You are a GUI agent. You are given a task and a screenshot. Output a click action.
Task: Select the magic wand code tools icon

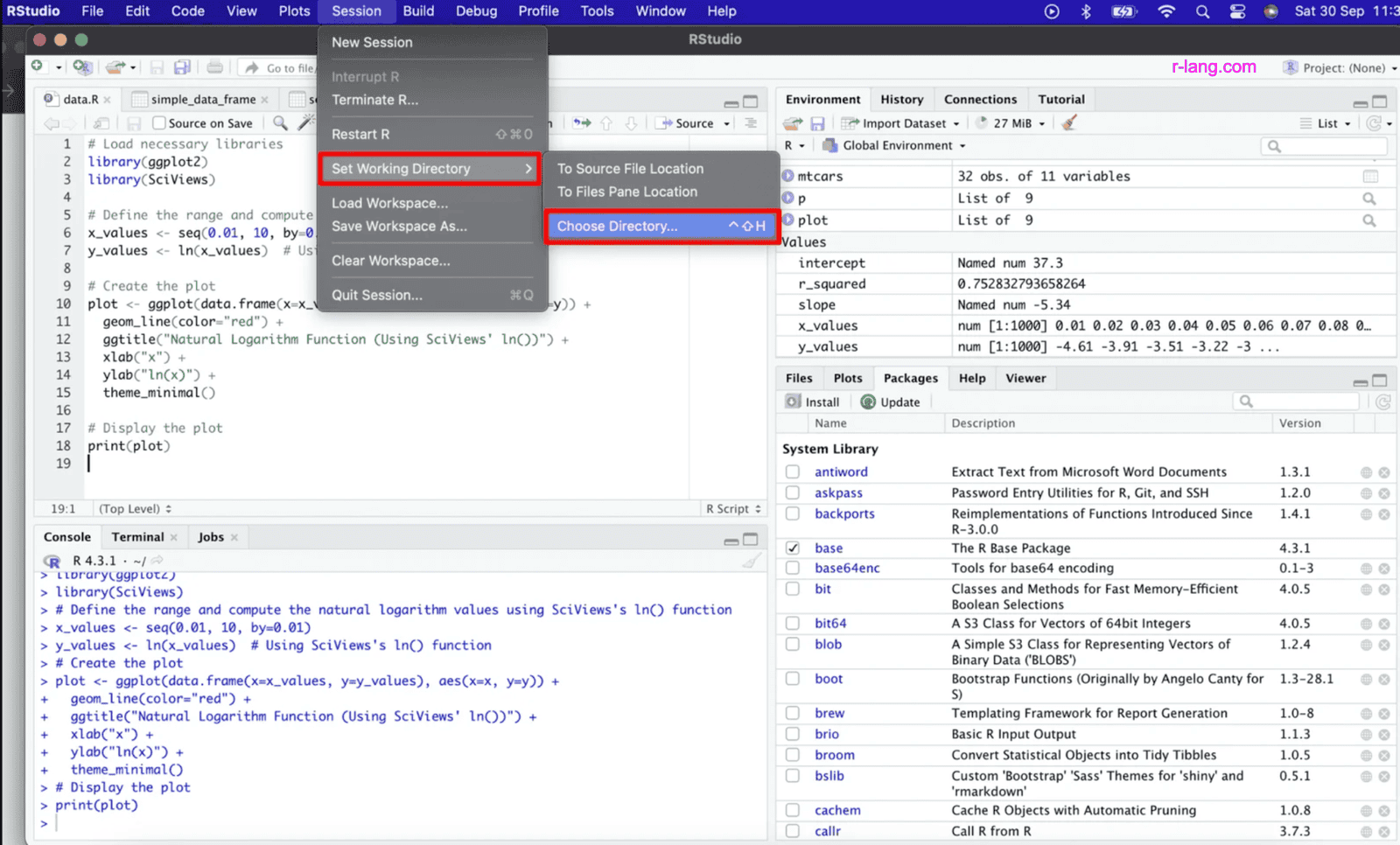pyautogui.click(x=305, y=122)
